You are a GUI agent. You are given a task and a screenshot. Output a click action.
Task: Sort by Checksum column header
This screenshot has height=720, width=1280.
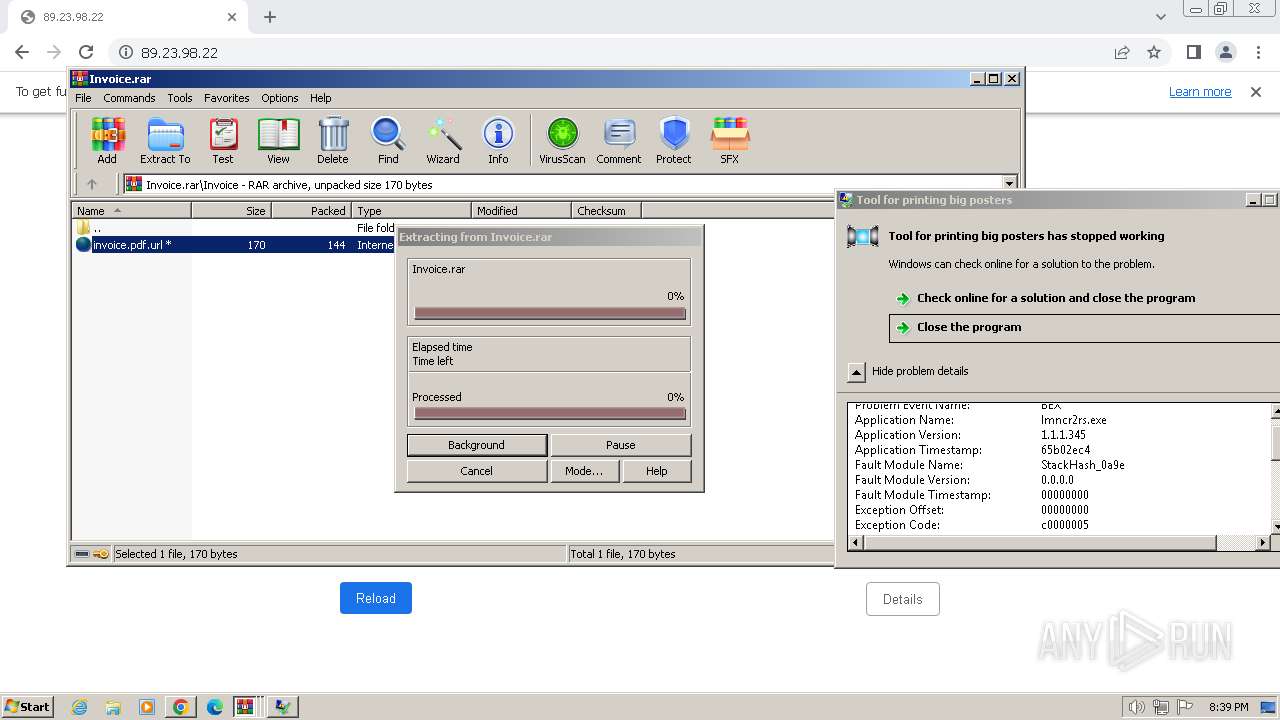click(x=606, y=210)
